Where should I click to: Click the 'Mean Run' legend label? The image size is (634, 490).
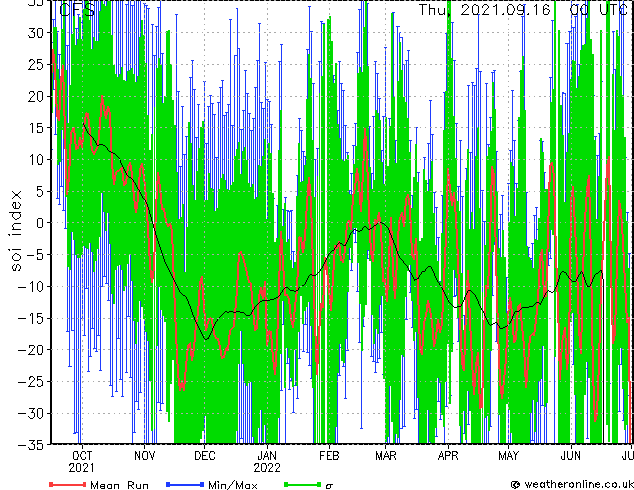click(x=119, y=485)
